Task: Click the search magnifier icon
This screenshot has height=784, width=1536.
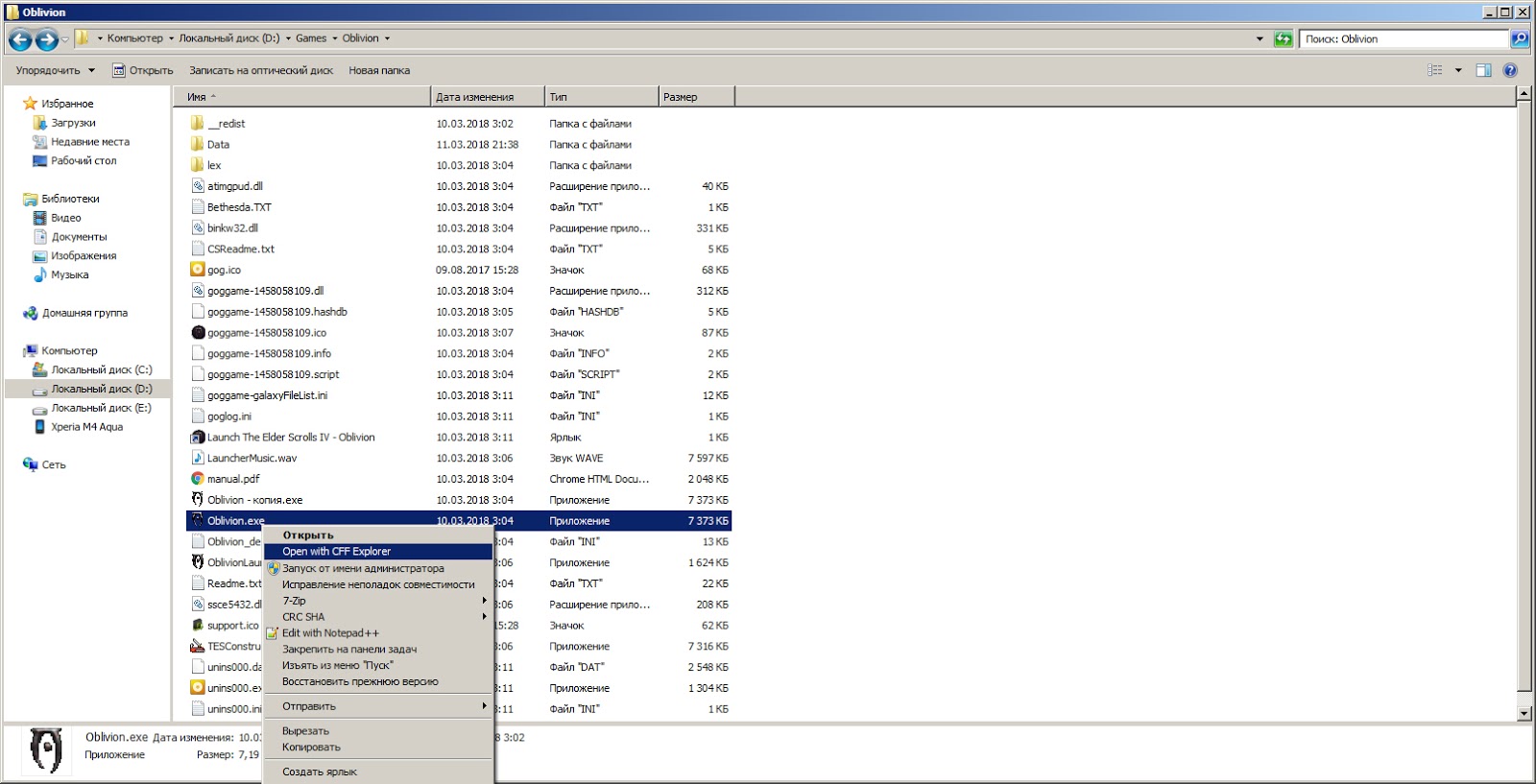Action: 1520,39
